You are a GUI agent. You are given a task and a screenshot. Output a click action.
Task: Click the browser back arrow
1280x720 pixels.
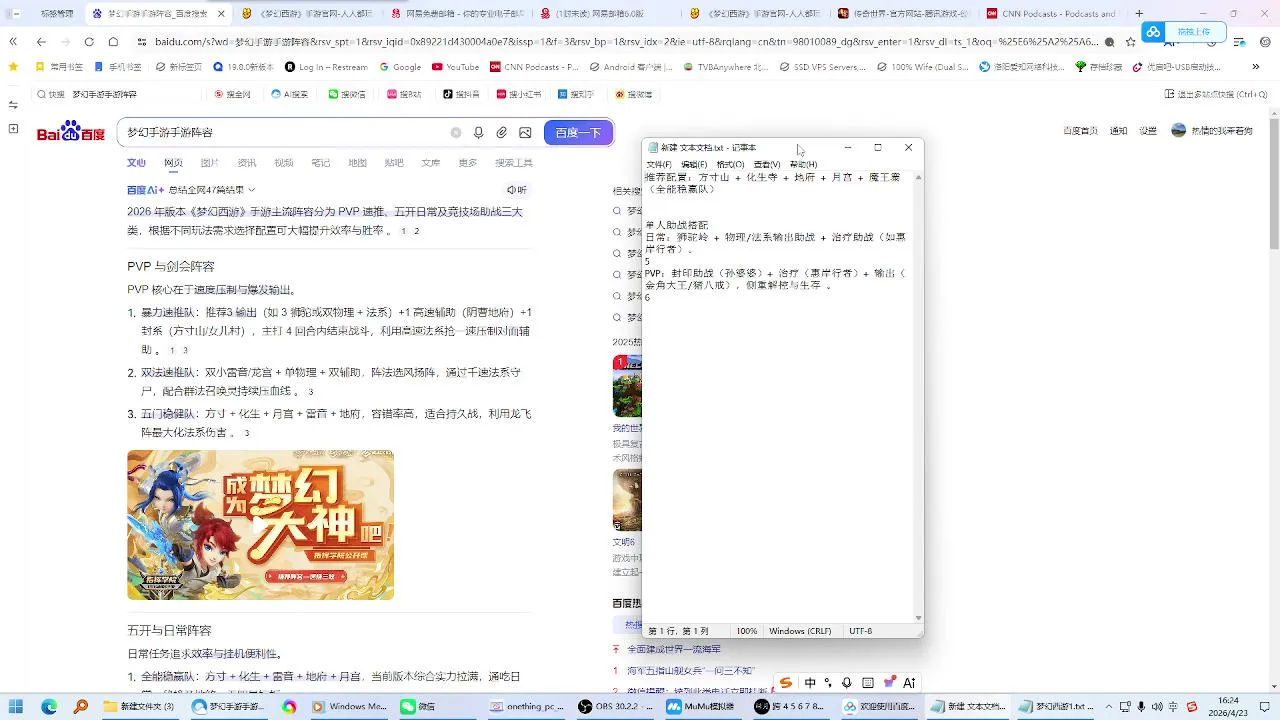[x=41, y=42]
